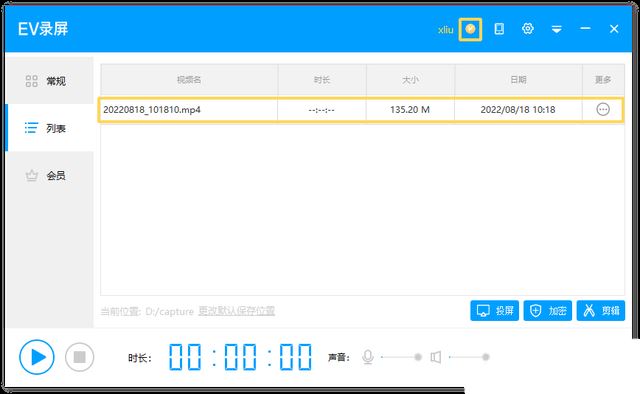Click the 投屏 screen cast button
The image size is (640, 394).
494,311
